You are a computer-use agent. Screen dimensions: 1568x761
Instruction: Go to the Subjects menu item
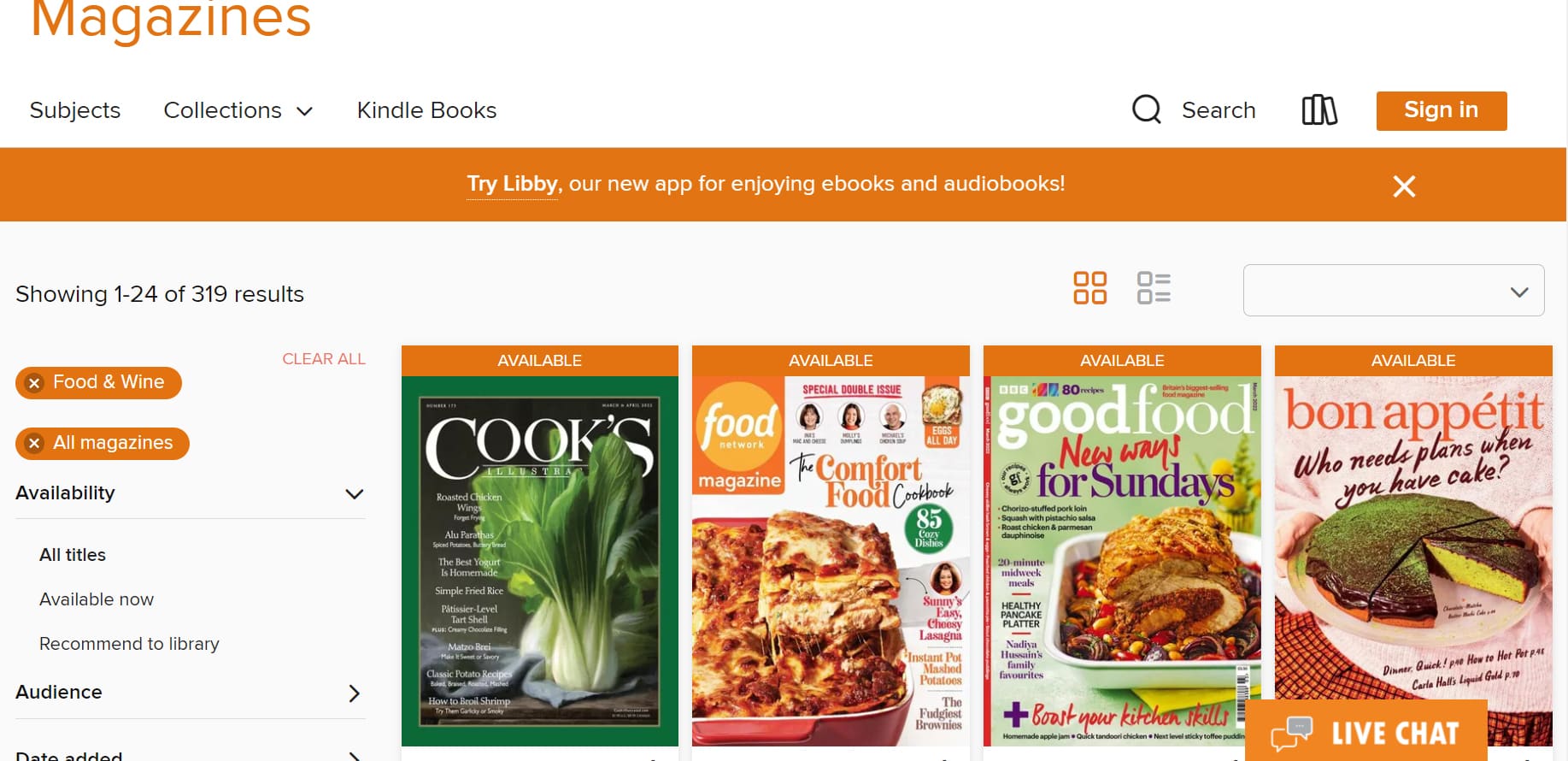pos(75,110)
